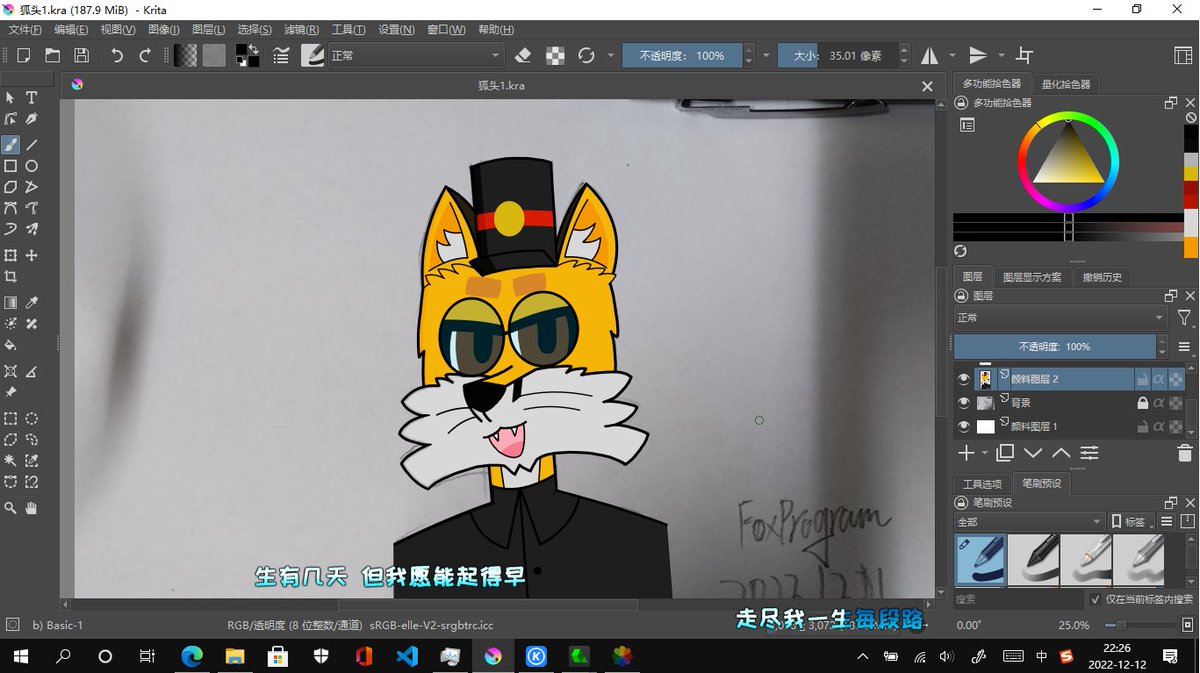Switch to the 撤销历史 tab
The width and height of the screenshot is (1200, 673).
click(x=1102, y=277)
